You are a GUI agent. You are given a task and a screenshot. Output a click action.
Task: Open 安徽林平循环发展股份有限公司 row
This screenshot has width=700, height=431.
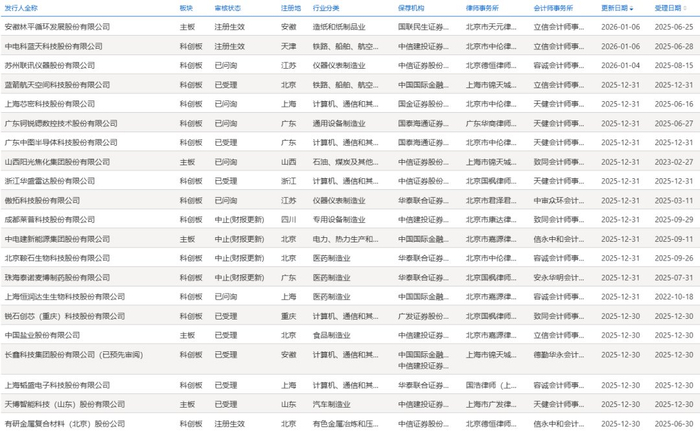[x=350, y=27]
